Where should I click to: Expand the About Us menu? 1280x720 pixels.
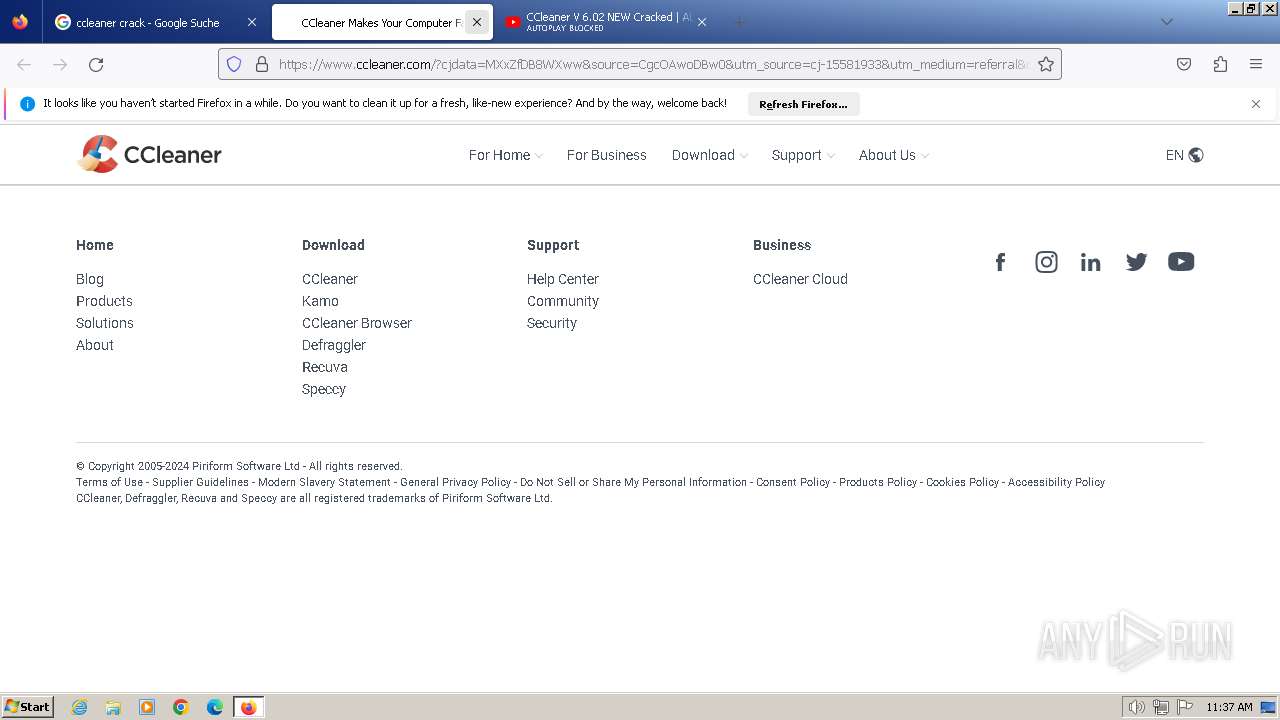coord(893,155)
